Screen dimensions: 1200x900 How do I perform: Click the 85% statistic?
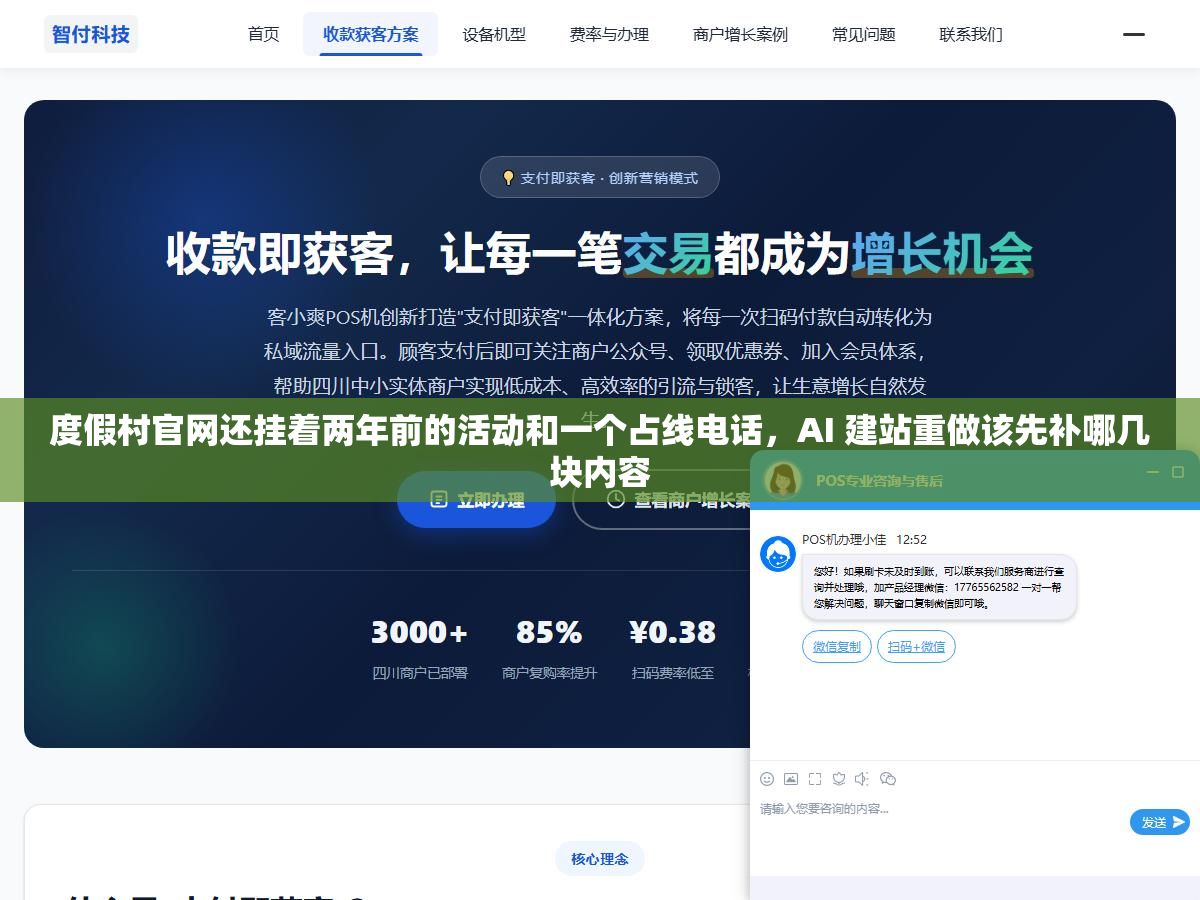(549, 632)
